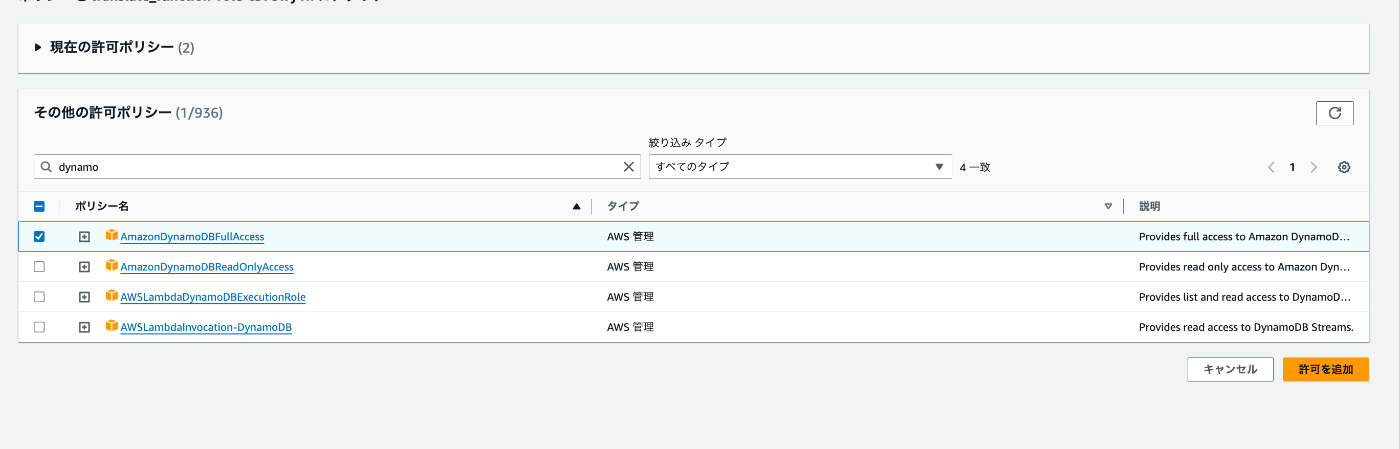Sort by タイプ column arrow
1400x449 pixels.
coord(1108,207)
